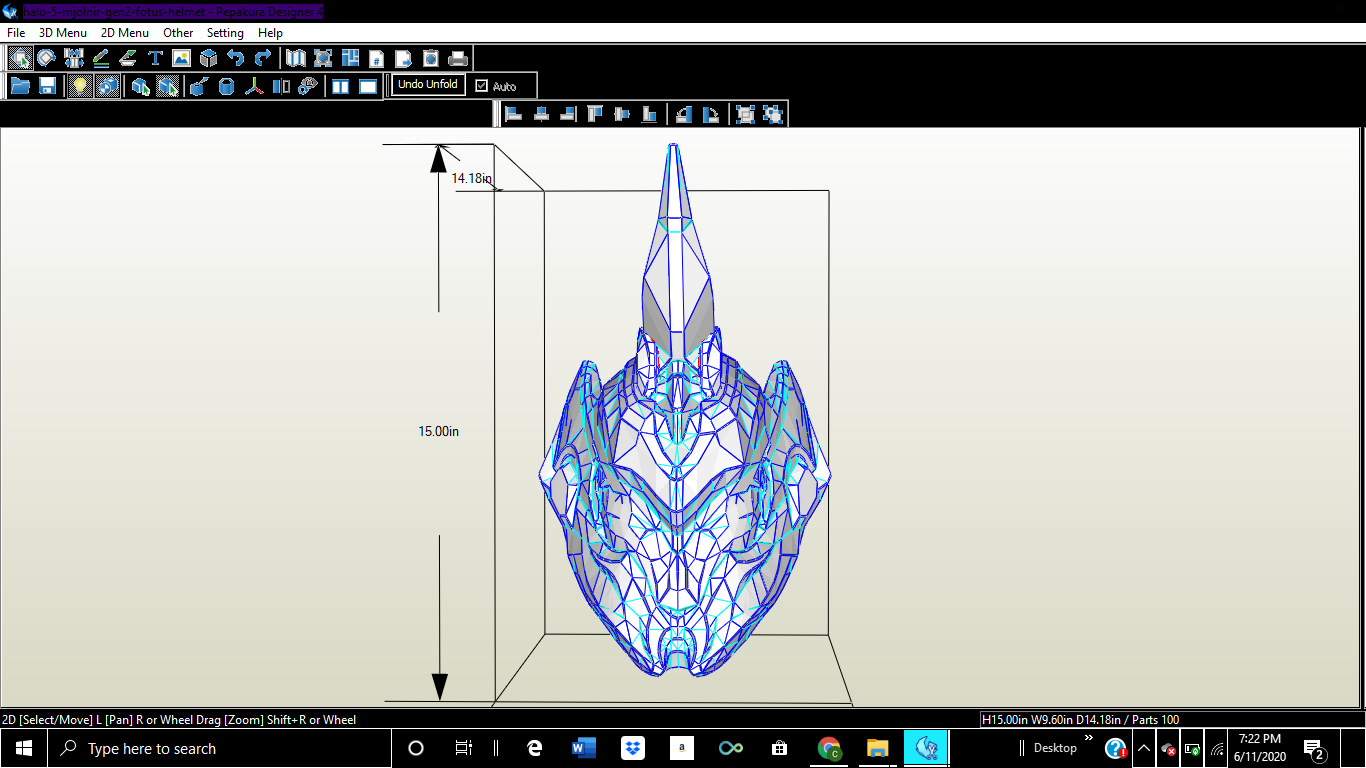Save with the floppy disk icon
Screen dimensions: 1366x768
coord(47,86)
